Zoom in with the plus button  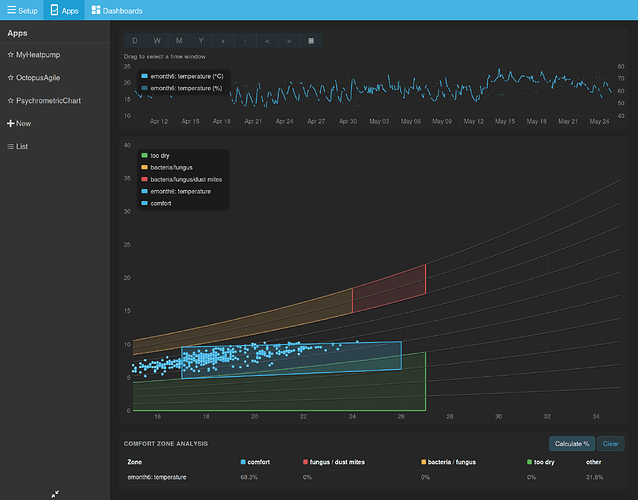[x=223, y=41]
